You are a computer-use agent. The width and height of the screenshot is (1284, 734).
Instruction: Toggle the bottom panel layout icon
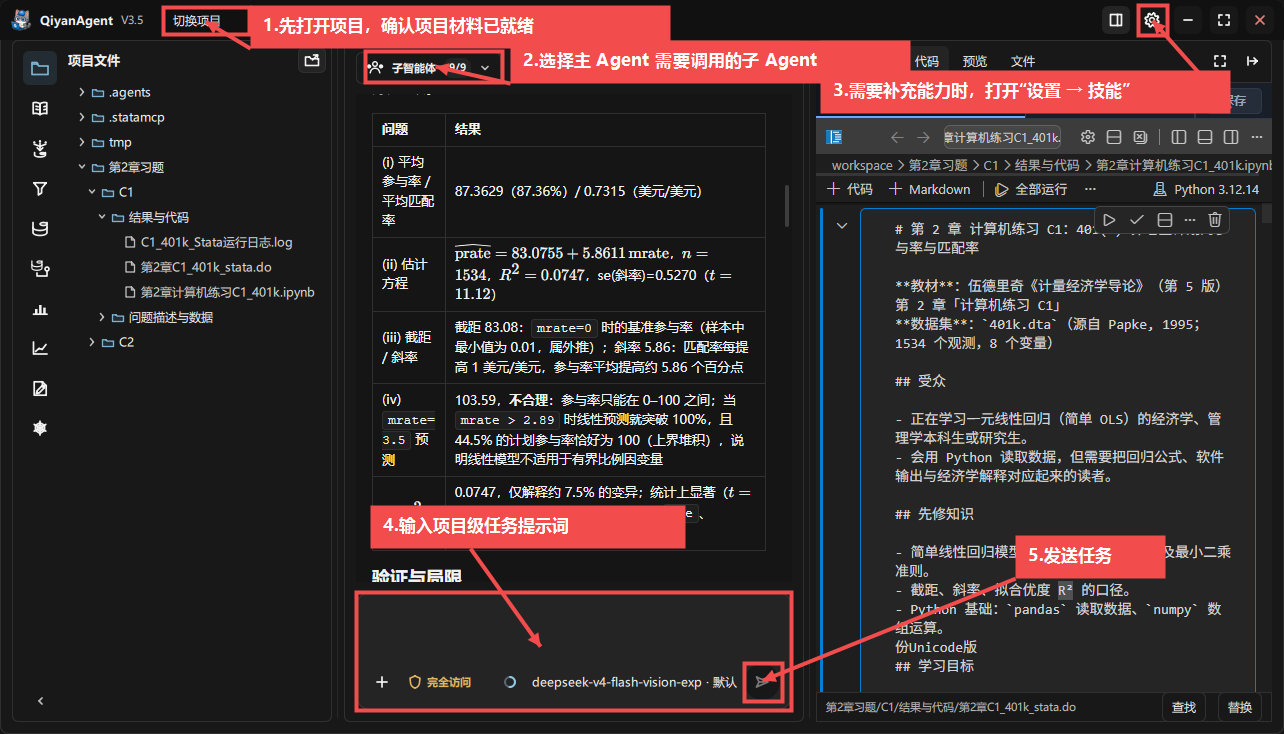pos(1205,137)
